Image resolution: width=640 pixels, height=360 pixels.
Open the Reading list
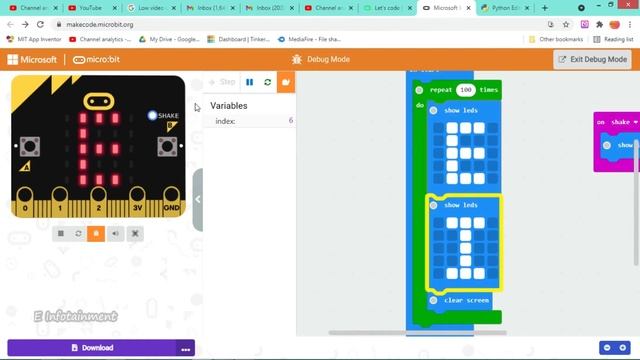(613, 39)
